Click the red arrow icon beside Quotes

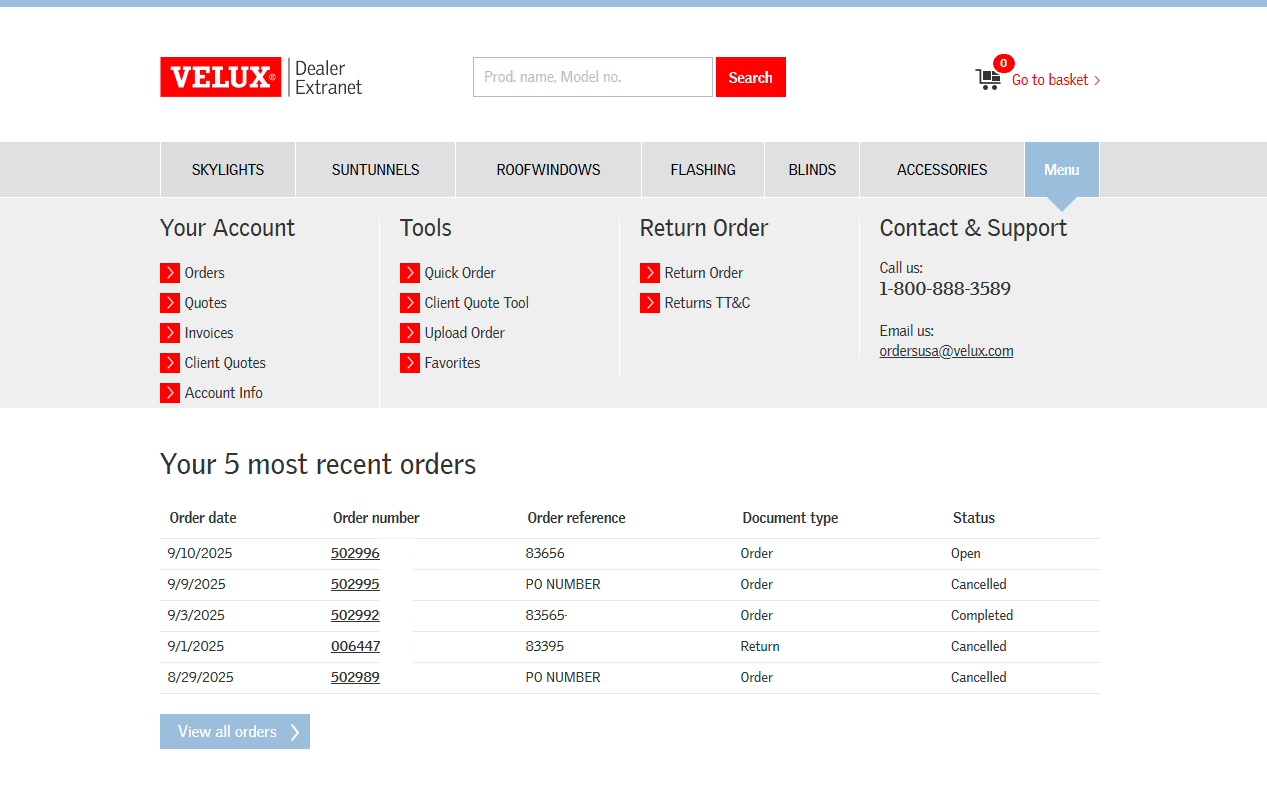(x=170, y=303)
